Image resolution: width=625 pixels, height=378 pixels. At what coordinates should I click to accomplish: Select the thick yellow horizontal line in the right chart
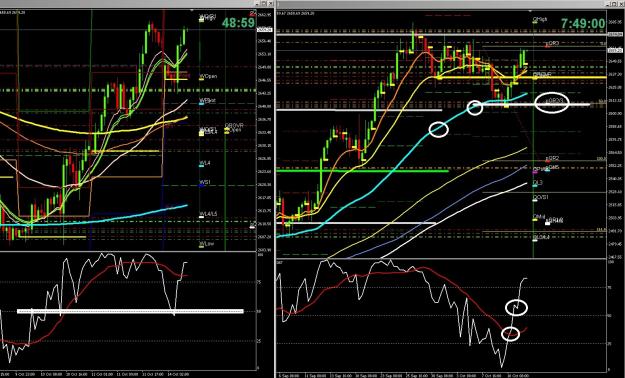tap(521, 77)
